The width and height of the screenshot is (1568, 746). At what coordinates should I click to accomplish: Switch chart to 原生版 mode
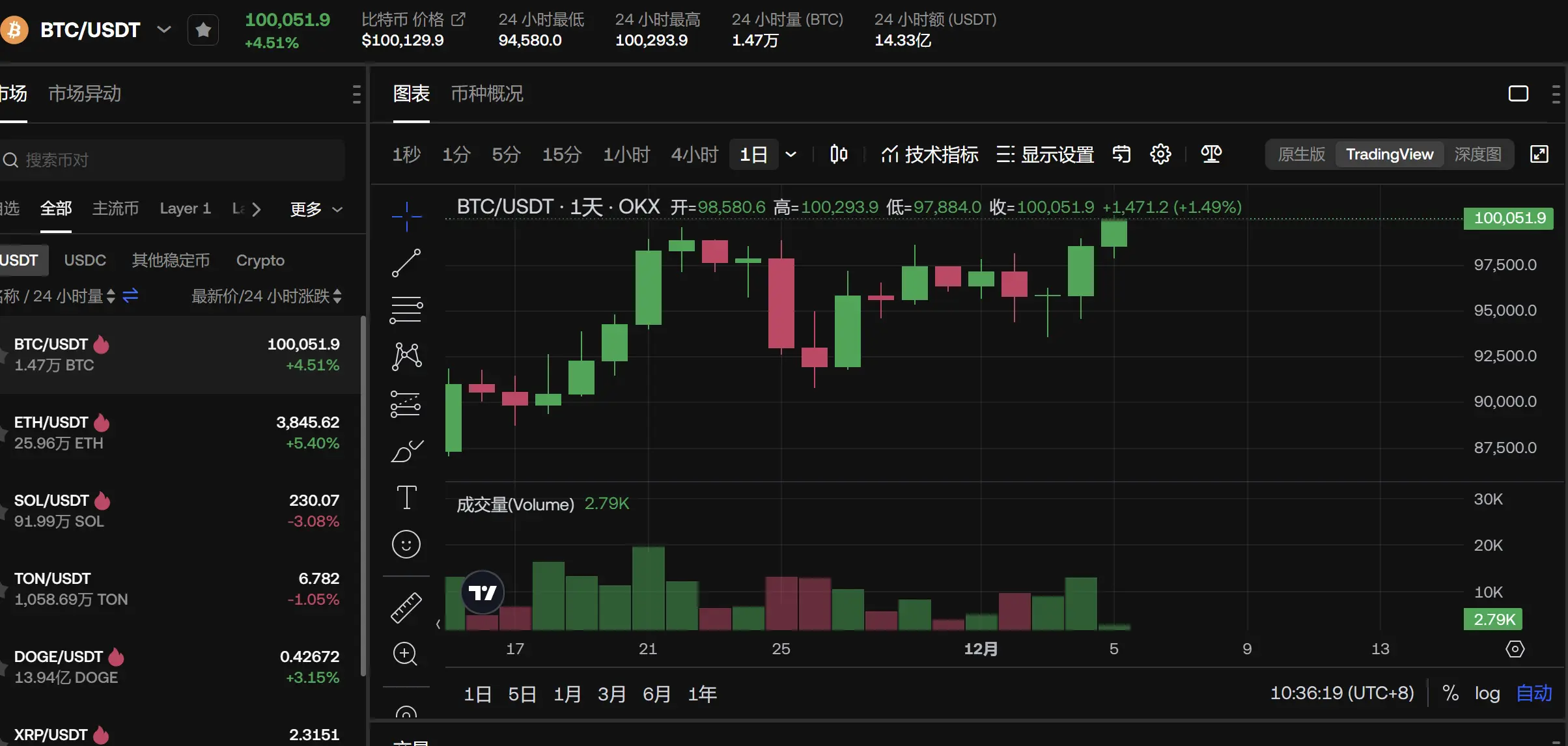click(1300, 154)
